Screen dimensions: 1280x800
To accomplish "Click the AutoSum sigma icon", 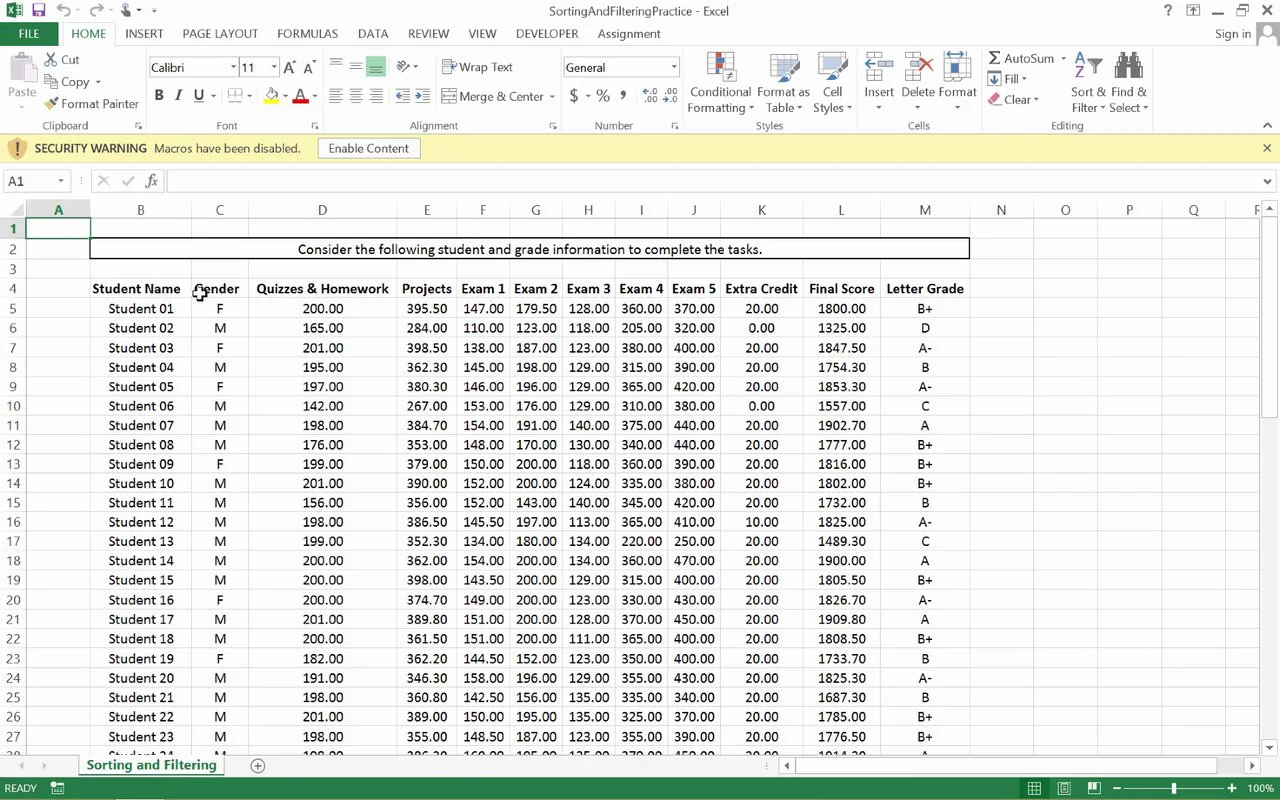I will click(995, 59).
